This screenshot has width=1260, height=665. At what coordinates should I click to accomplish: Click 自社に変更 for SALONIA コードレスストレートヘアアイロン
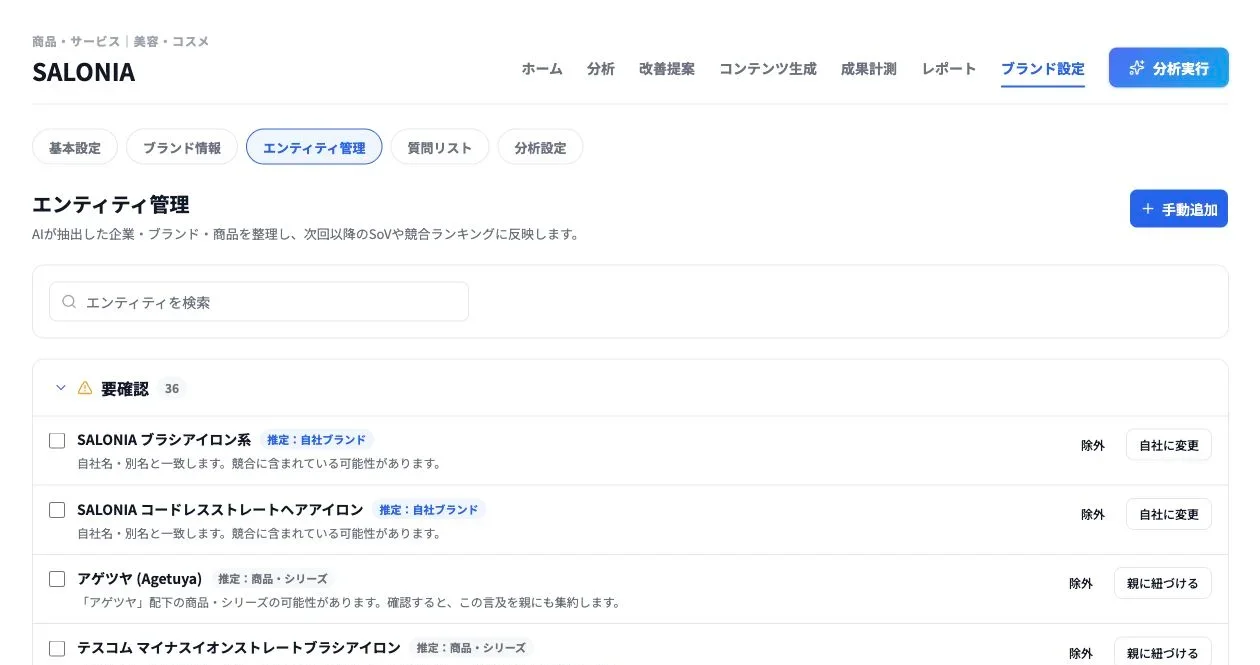(x=1169, y=514)
